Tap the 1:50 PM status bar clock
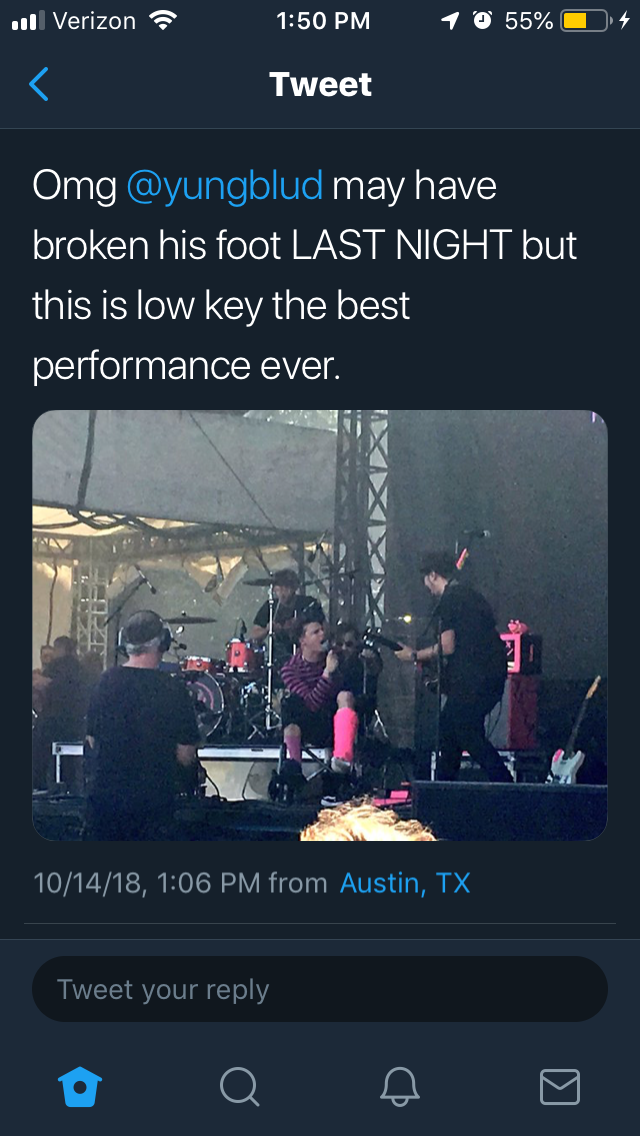640x1136 pixels. coord(323,21)
